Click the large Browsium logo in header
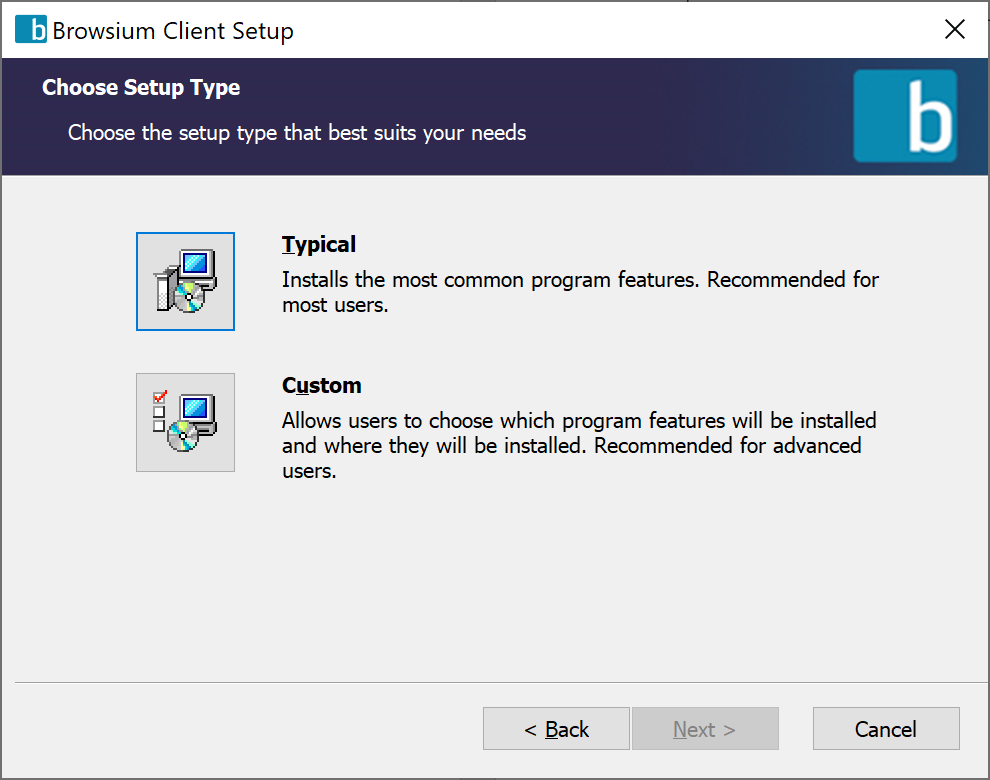990x780 pixels. pyautogui.click(x=905, y=116)
